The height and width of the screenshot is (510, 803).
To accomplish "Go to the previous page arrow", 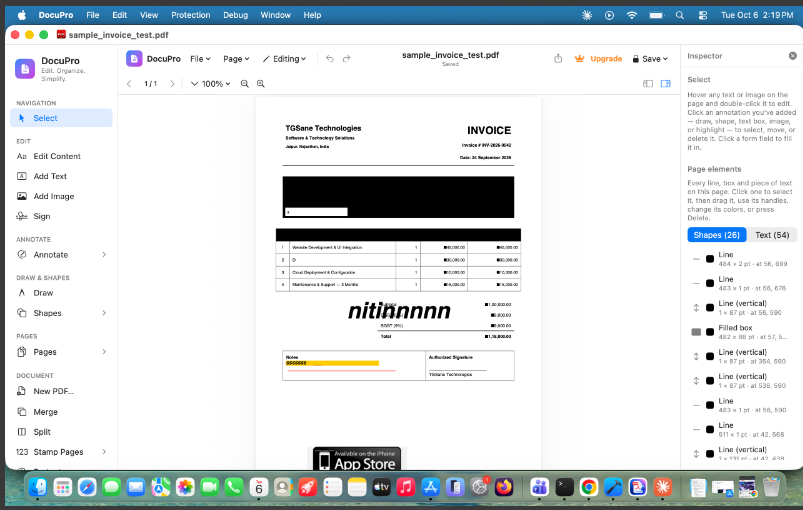I will (x=129, y=83).
